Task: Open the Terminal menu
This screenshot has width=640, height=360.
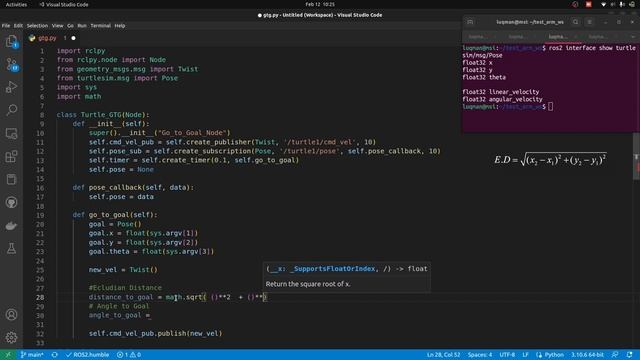Action: click(100, 26)
